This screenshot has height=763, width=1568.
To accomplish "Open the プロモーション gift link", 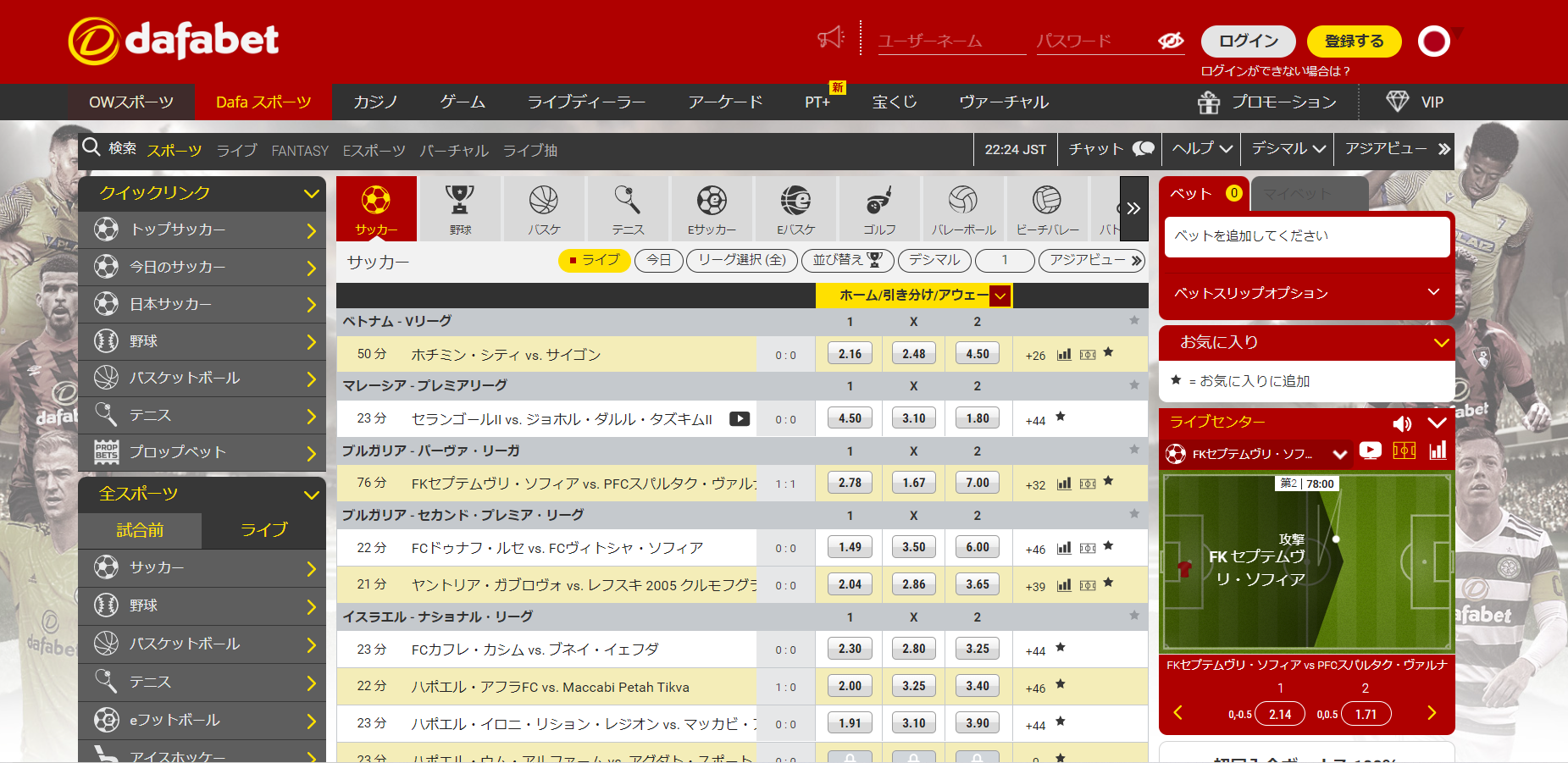I will [x=1267, y=102].
